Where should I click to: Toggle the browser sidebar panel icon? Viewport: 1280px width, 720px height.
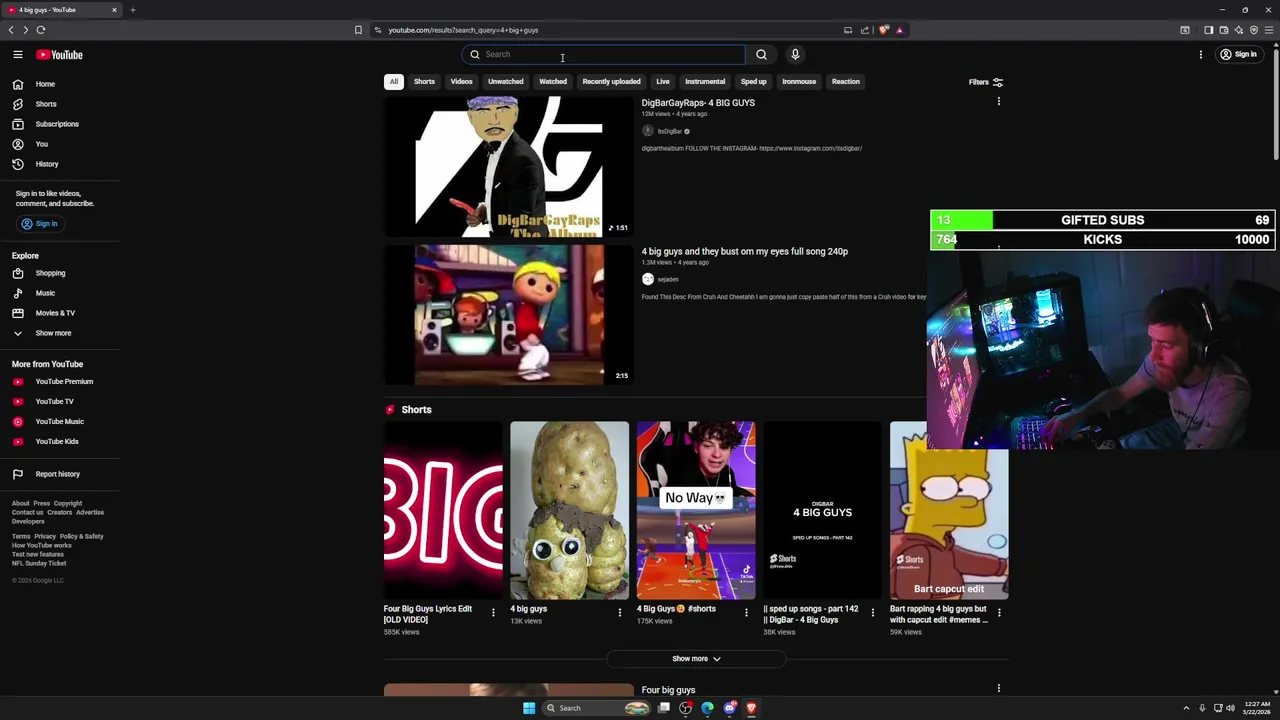coord(1208,30)
